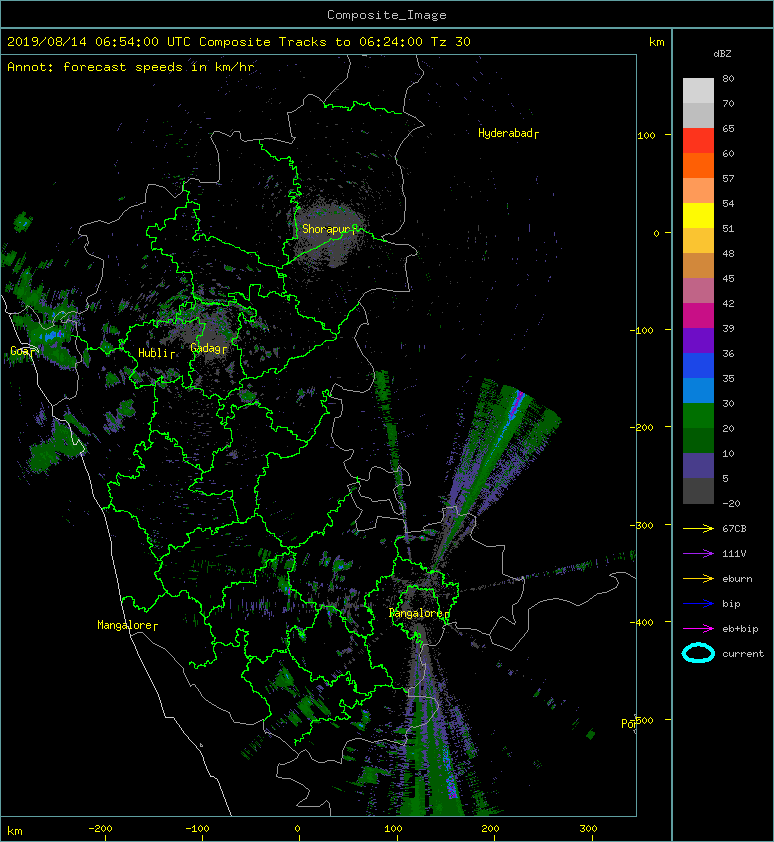Click the 'Composite_Image' title text
The height and width of the screenshot is (842, 774).
[387, 15]
